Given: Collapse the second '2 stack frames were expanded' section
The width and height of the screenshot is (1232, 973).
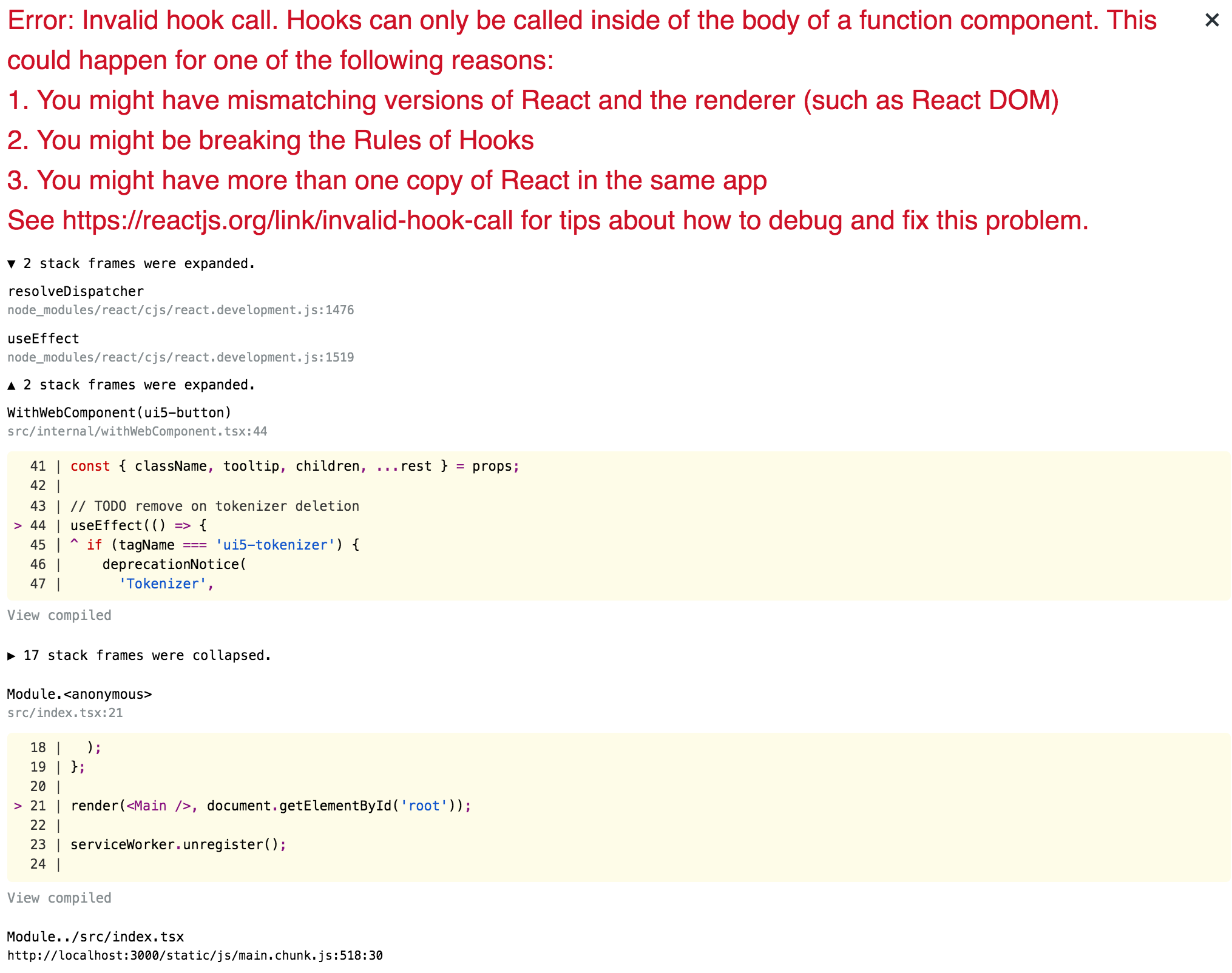Looking at the screenshot, I should pos(132,385).
